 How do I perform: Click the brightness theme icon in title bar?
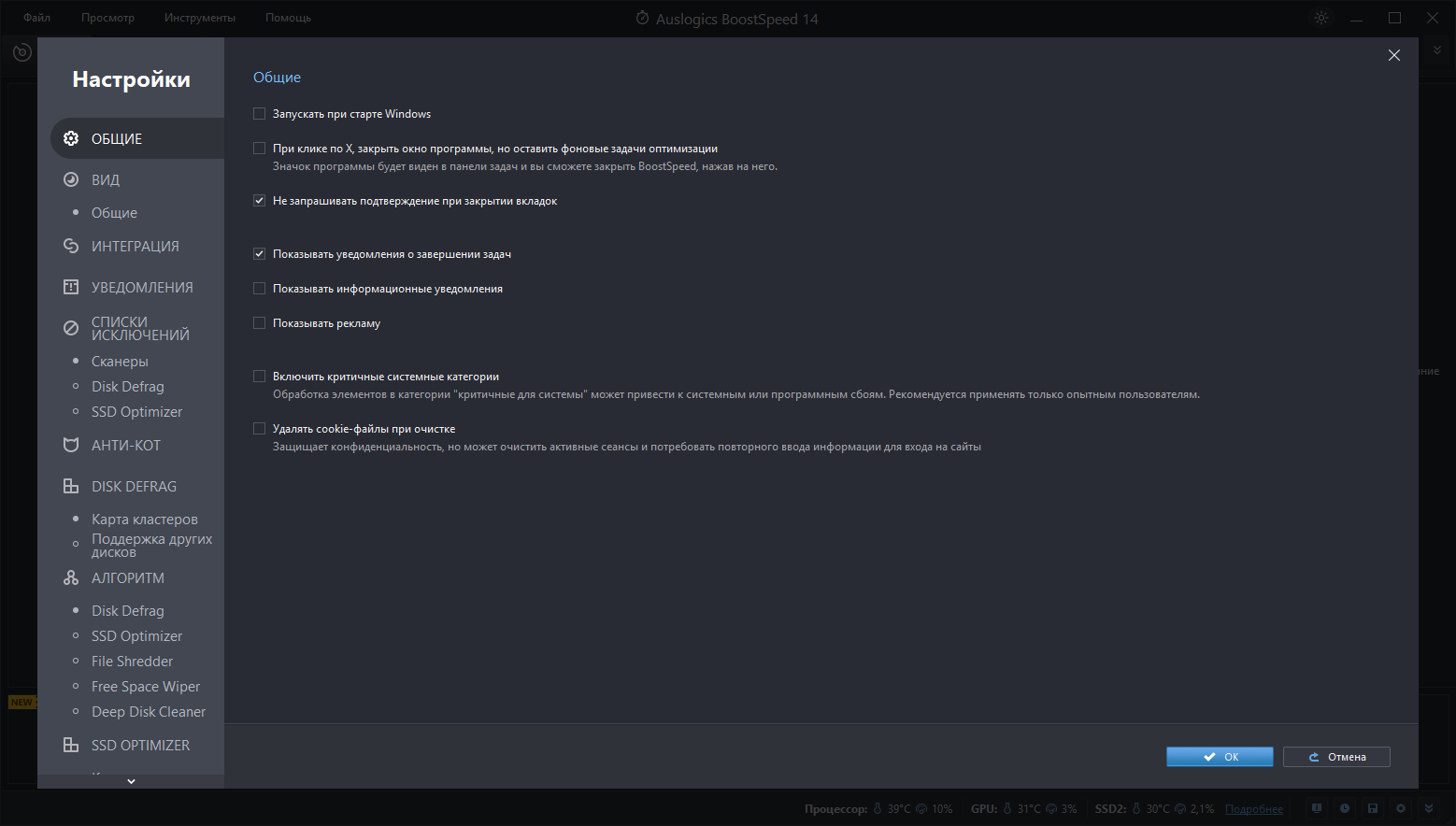point(1320,18)
